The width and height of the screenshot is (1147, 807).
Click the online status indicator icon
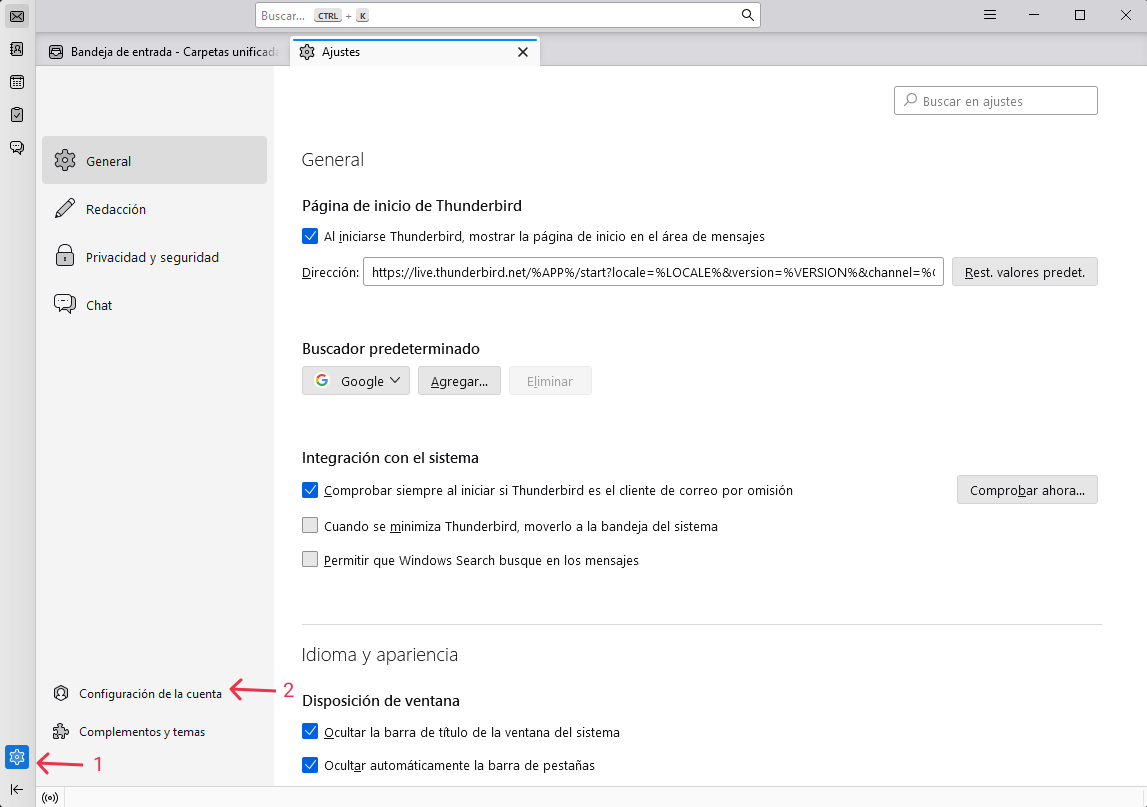[50, 797]
